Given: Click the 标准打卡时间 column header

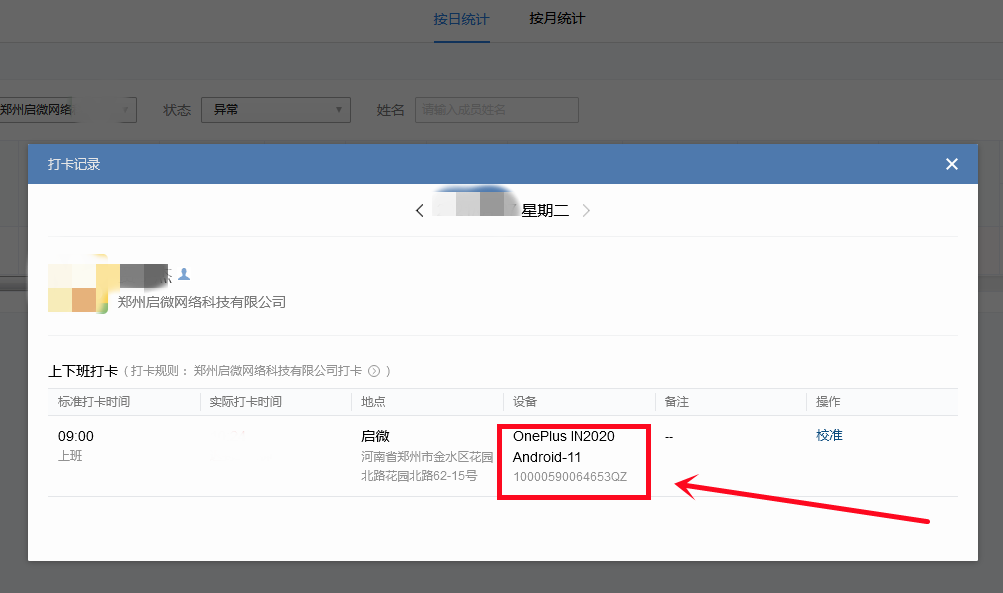Looking at the screenshot, I should 94,402.
